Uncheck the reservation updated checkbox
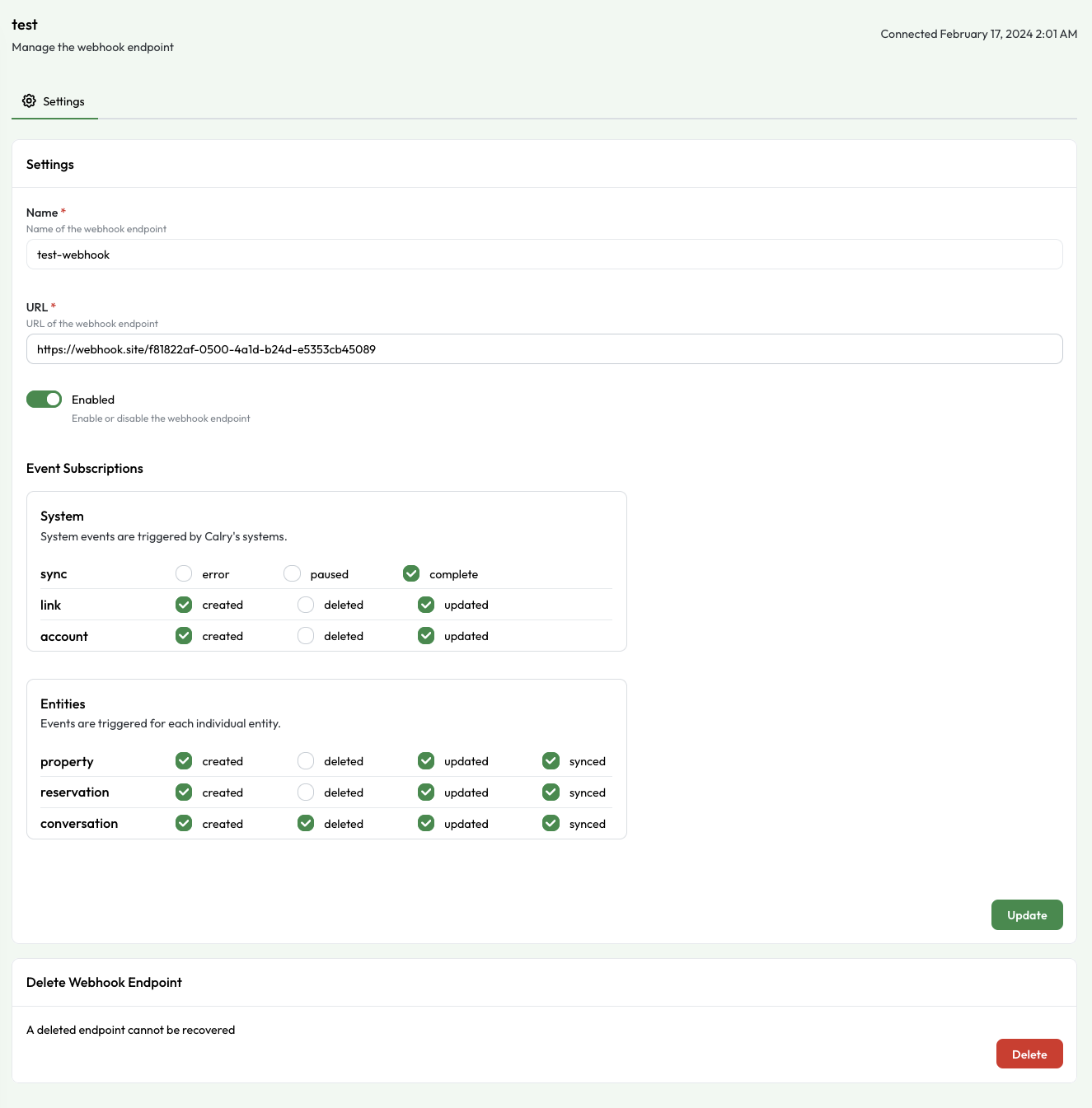Viewport: 1092px width, 1108px height. 426,792
